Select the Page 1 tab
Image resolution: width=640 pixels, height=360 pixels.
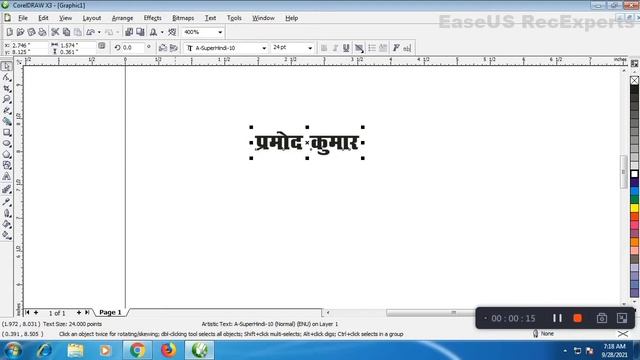pos(110,312)
